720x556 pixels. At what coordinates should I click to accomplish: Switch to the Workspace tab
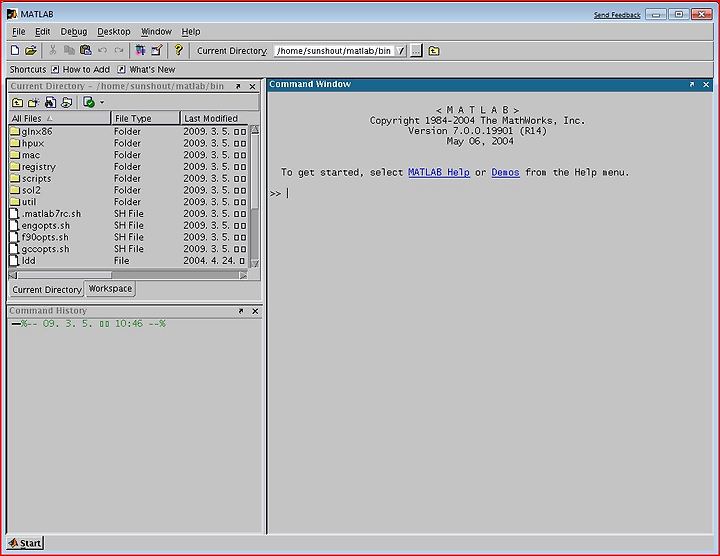[x=110, y=289]
